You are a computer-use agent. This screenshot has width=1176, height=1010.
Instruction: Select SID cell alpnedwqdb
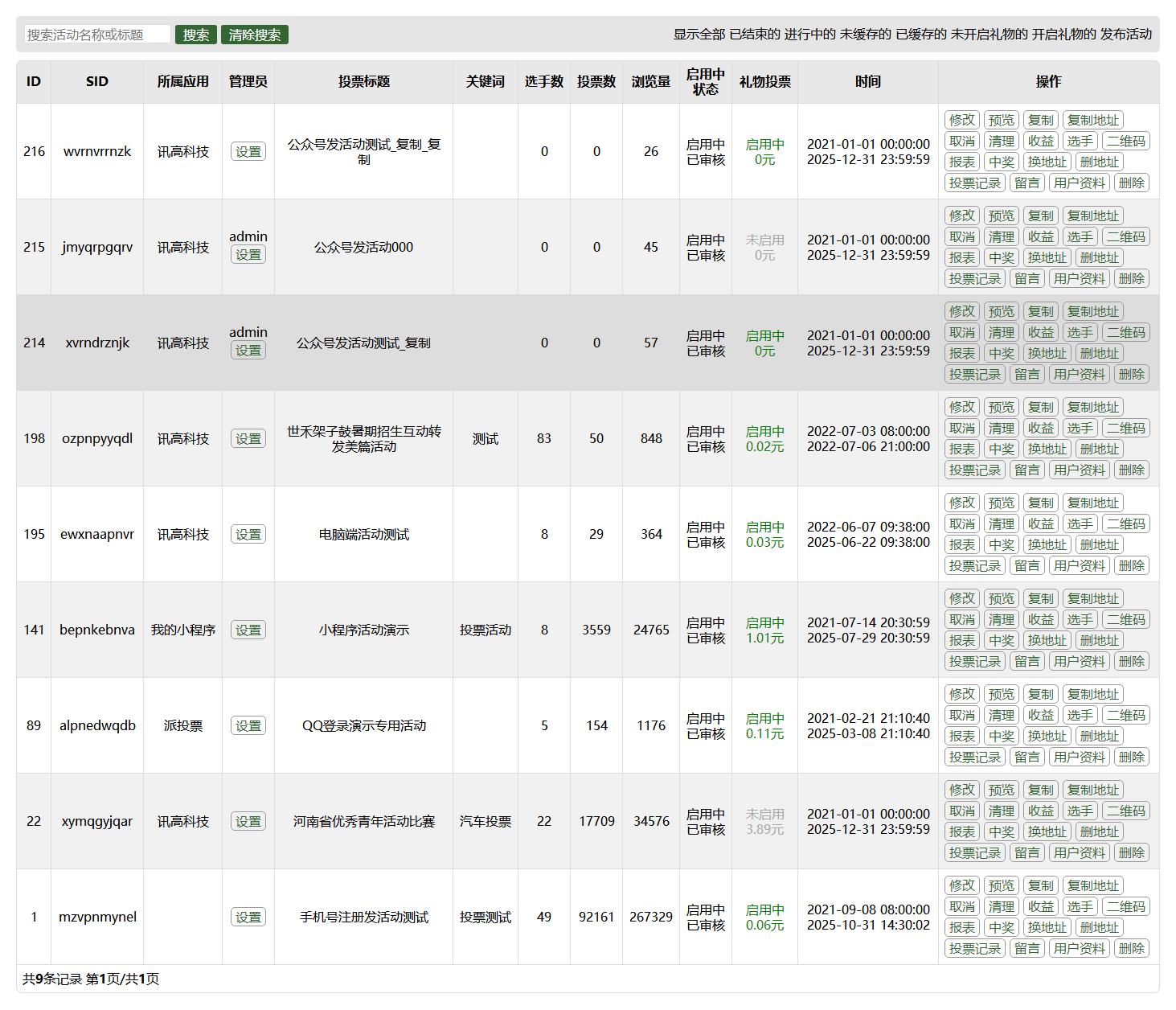pyautogui.click(x=97, y=725)
